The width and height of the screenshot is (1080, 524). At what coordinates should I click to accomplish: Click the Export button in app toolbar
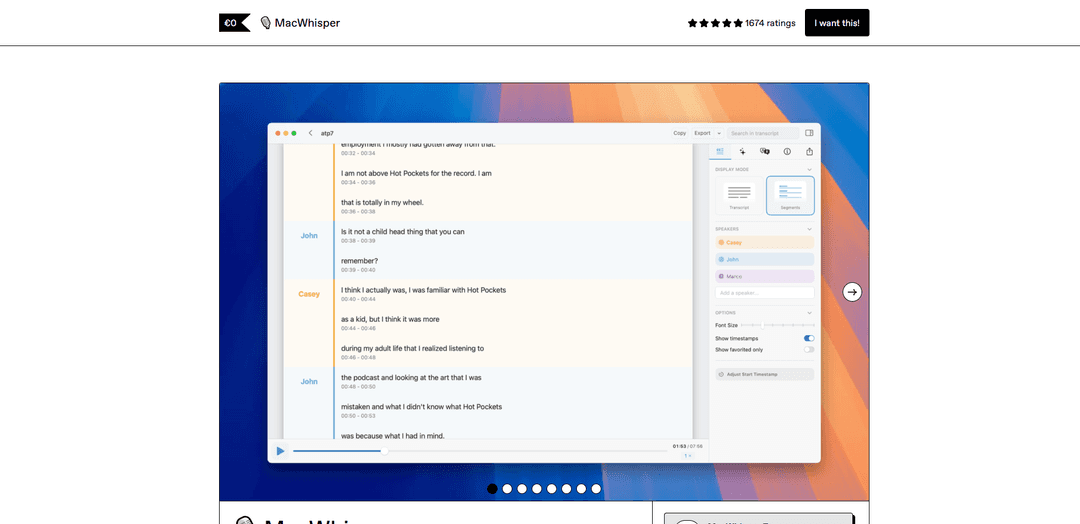(x=702, y=133)
